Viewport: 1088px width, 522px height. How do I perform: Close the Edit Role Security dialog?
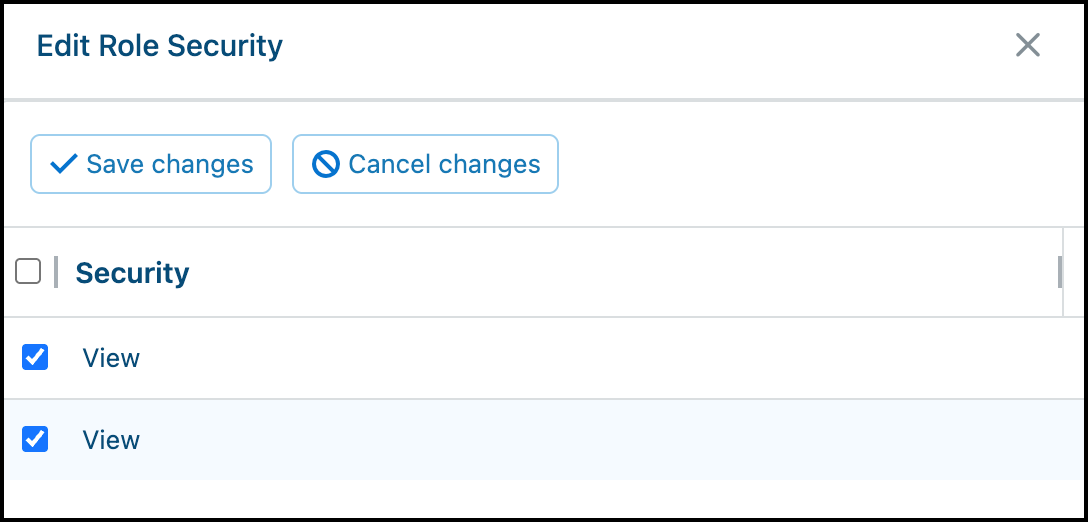[x=1027, y=46]
